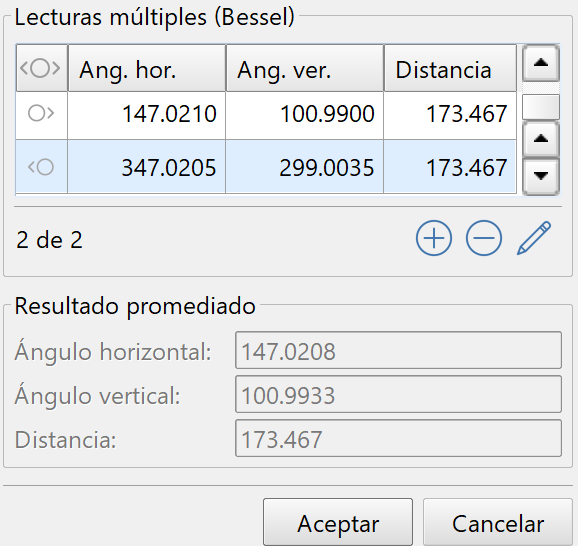Select the 299.0035 vertical angle cell

(x=304, y=167)
